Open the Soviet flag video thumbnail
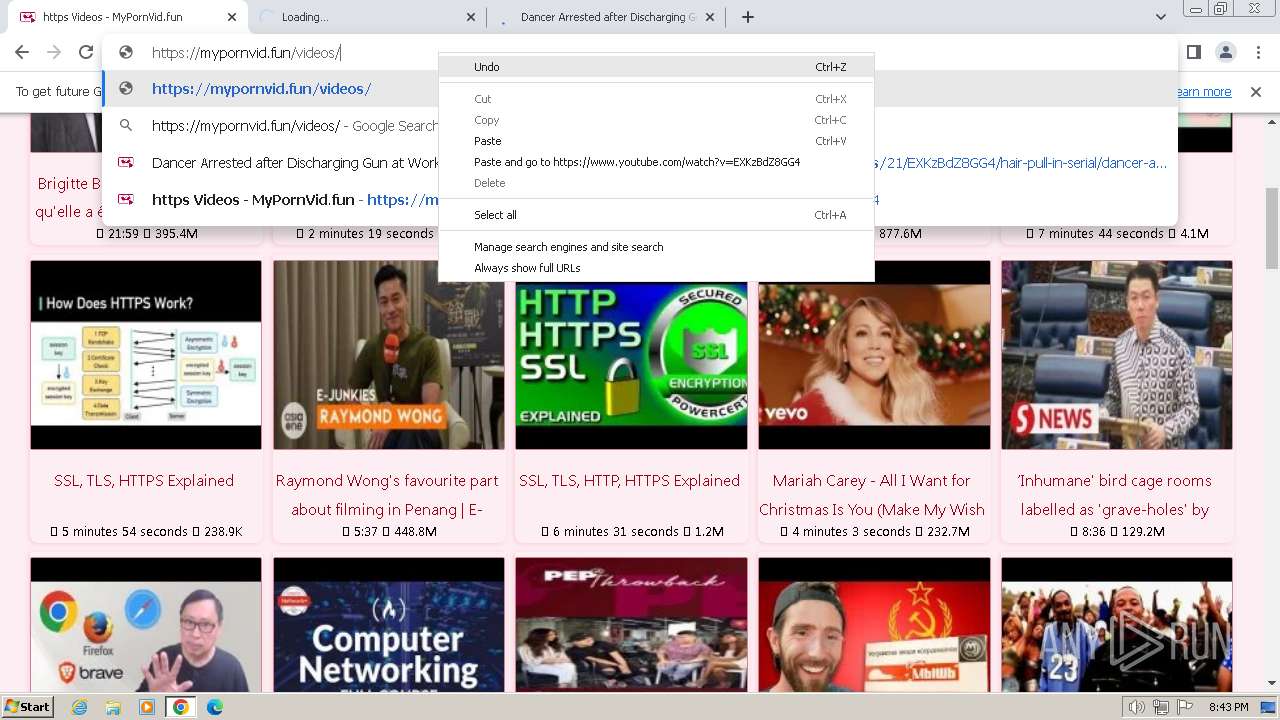1280x720 pixels. click(x=874, y=625)
